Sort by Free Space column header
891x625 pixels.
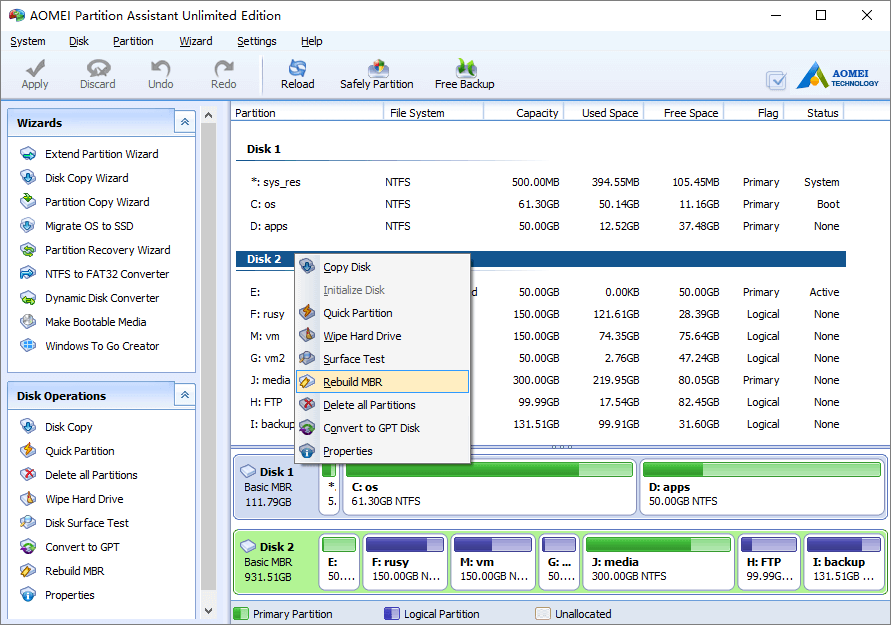pyautogui.click(x=684, y=112)
